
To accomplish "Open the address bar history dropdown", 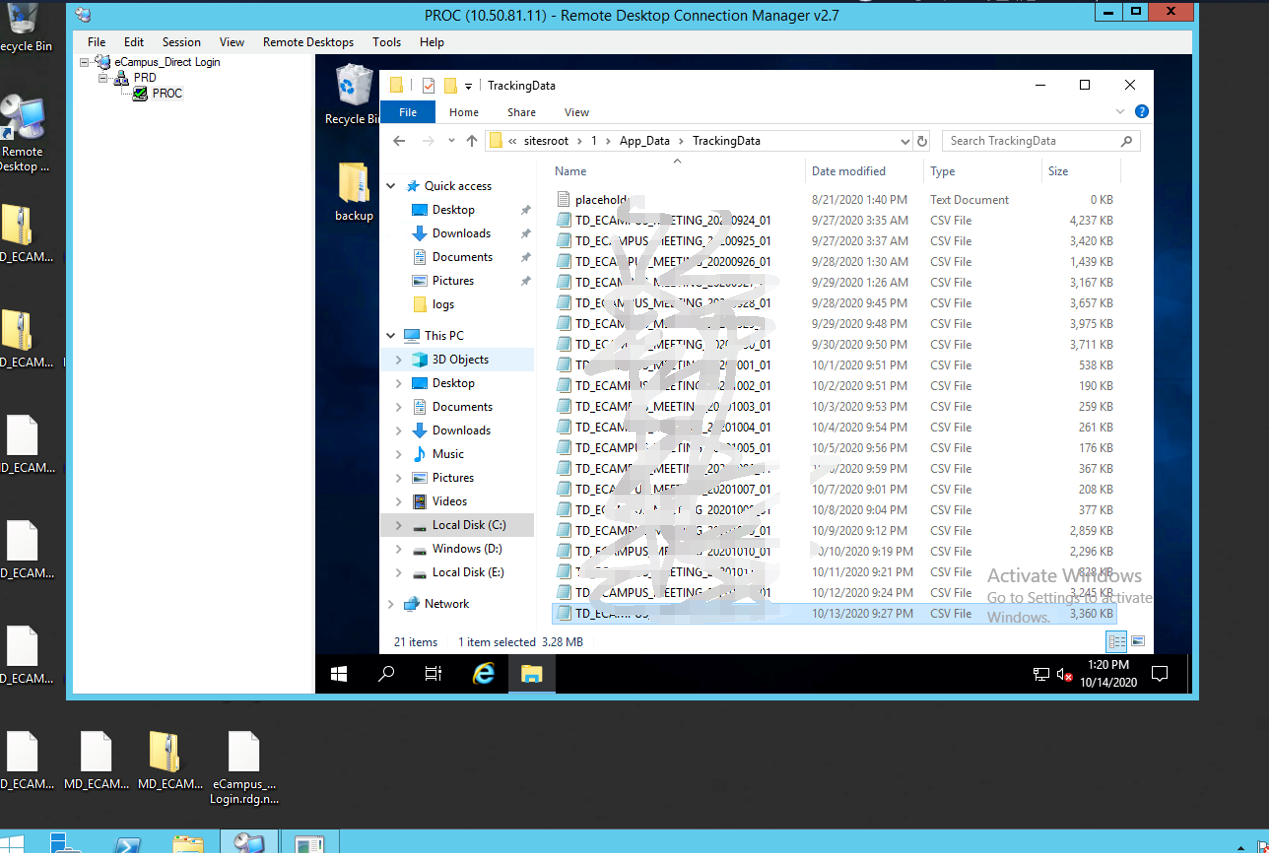I will tap(904, 141).
